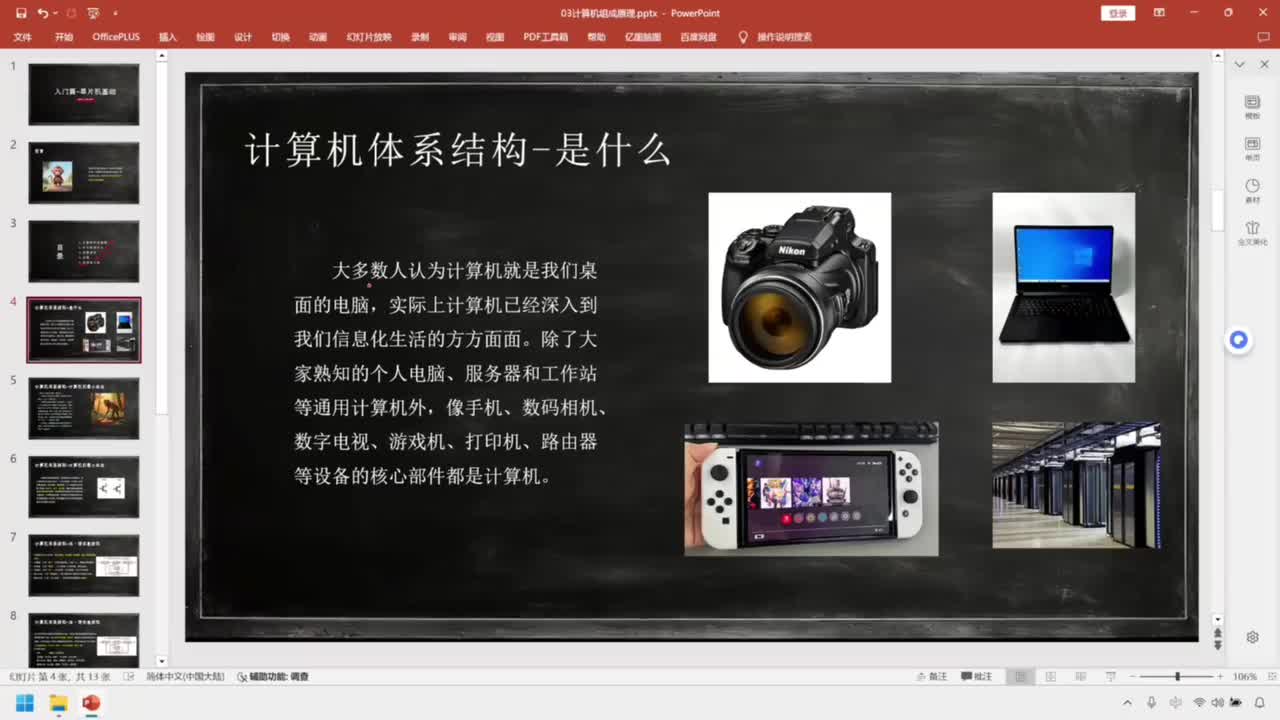Switch to the 视图 tab
The width and height of the screenshot is (1280, 720).
[495, 37]
